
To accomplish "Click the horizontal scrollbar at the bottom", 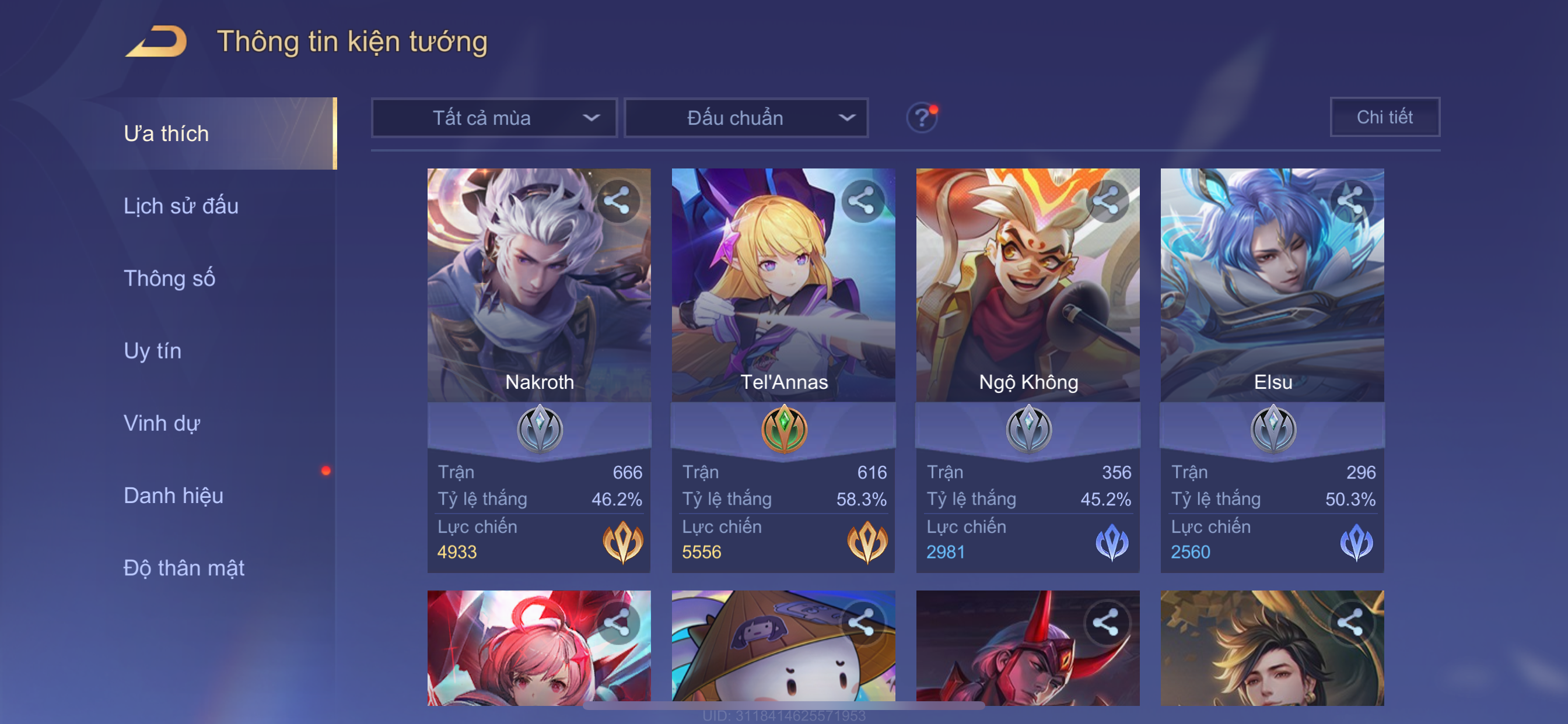I will (x=784, y=706).
